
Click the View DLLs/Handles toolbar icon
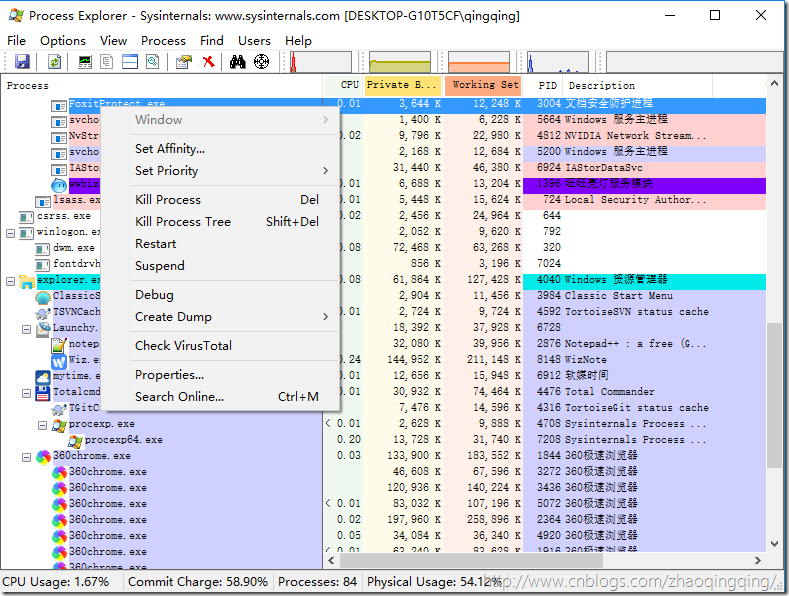pyautogui.click(x=152, y=62)
